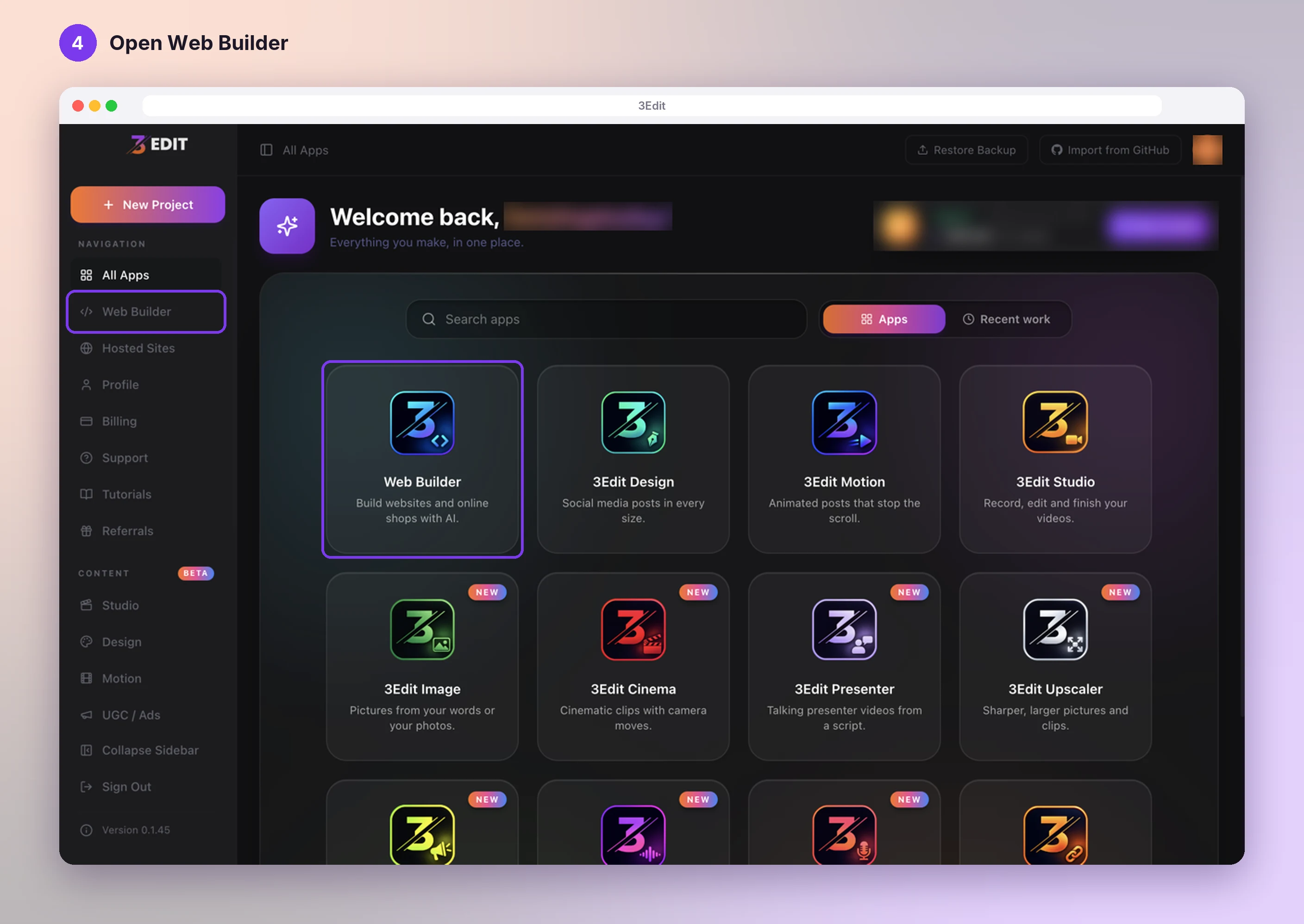Click the sparkle icon next to Welcome back
The image size is (1304, 924).
point(287,225)
